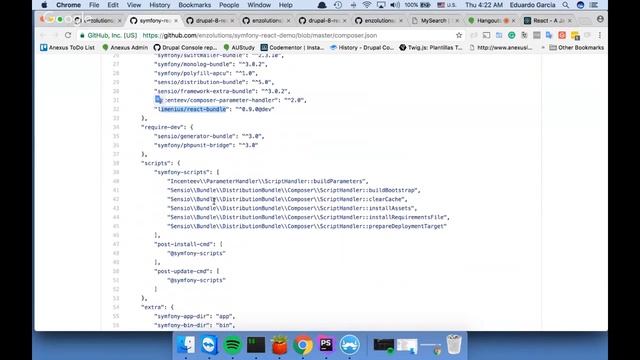Open the Anexus ToDo List bookmark
The height and width of the screenshot is (360, 640).
67,48
